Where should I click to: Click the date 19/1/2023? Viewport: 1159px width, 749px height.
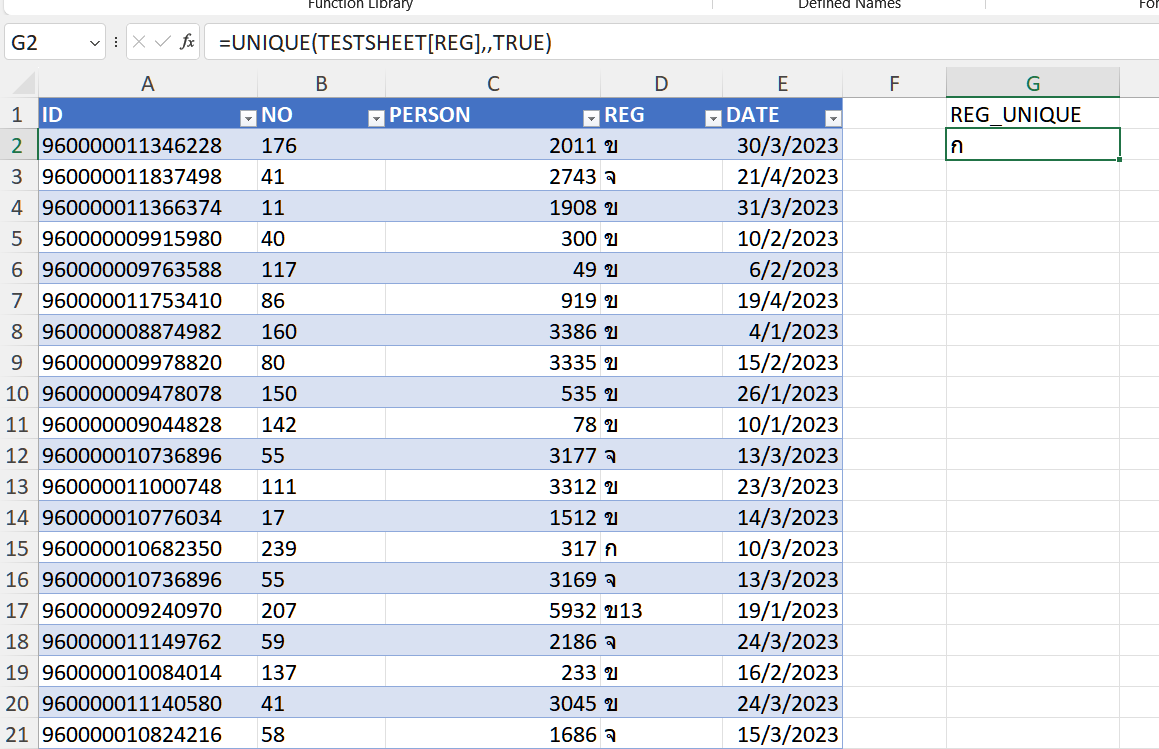click(x=782, y=611)
